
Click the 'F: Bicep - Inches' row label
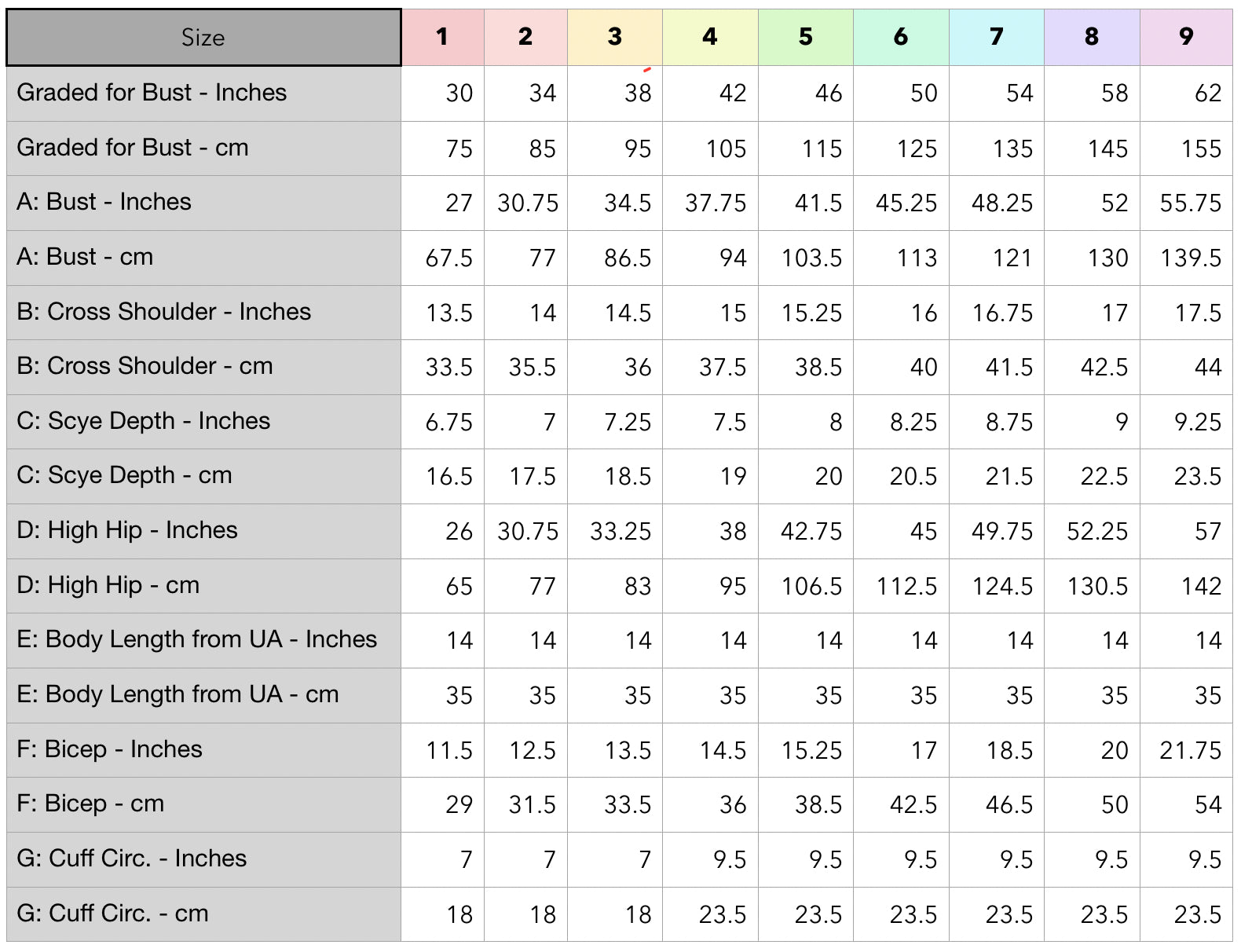(109, 749)
